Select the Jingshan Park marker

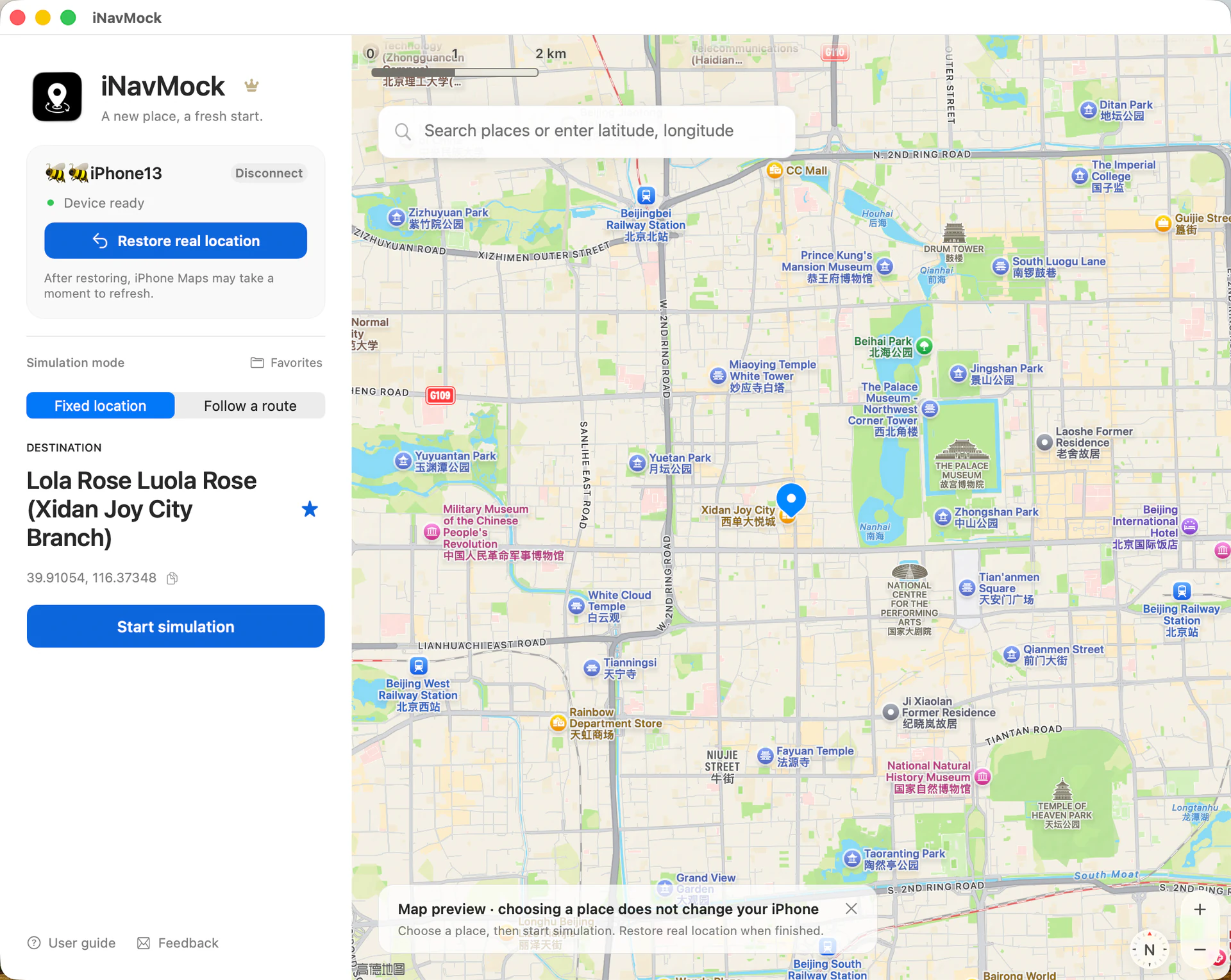tap(958, 374)
